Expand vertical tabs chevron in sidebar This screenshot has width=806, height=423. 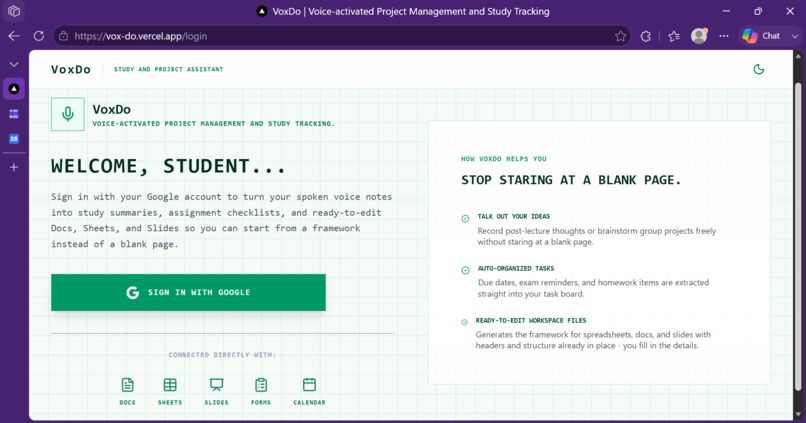[x=14, y=64]
